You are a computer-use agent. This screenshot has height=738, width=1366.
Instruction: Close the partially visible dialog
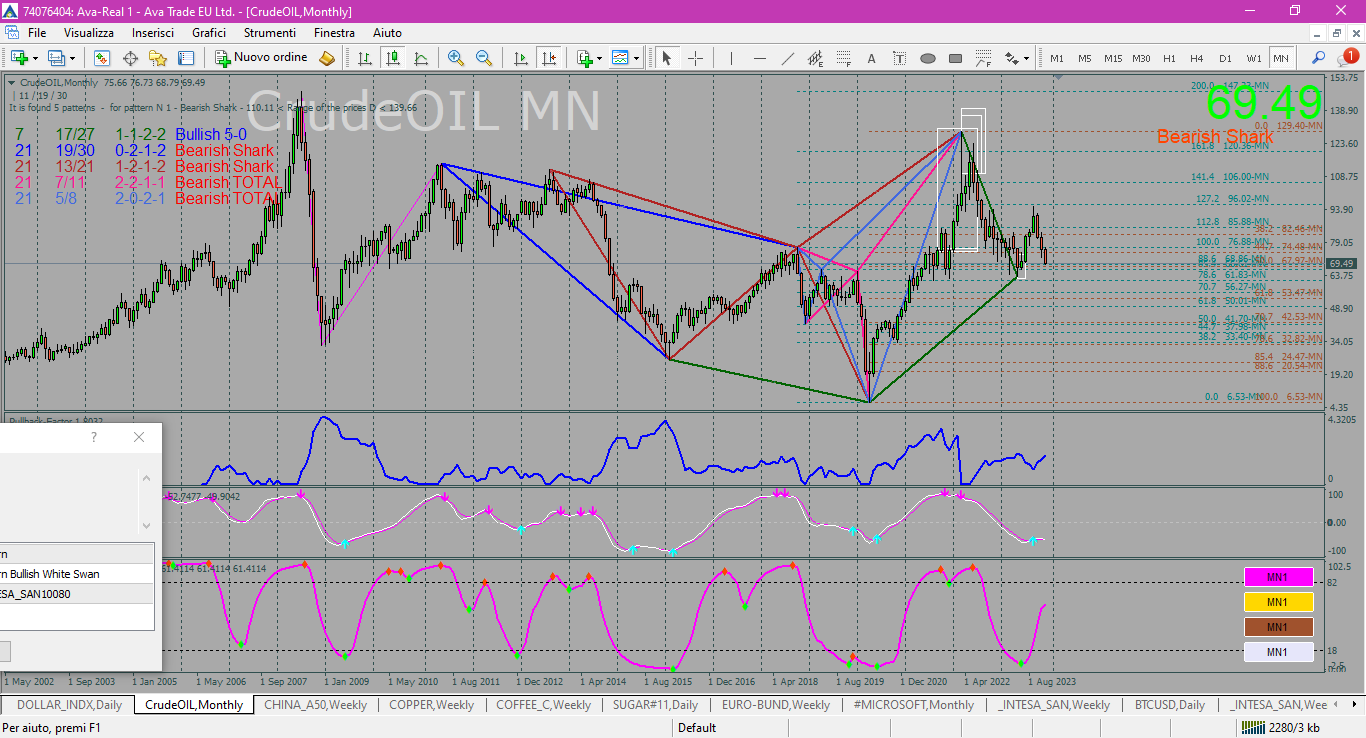[139, 437]
